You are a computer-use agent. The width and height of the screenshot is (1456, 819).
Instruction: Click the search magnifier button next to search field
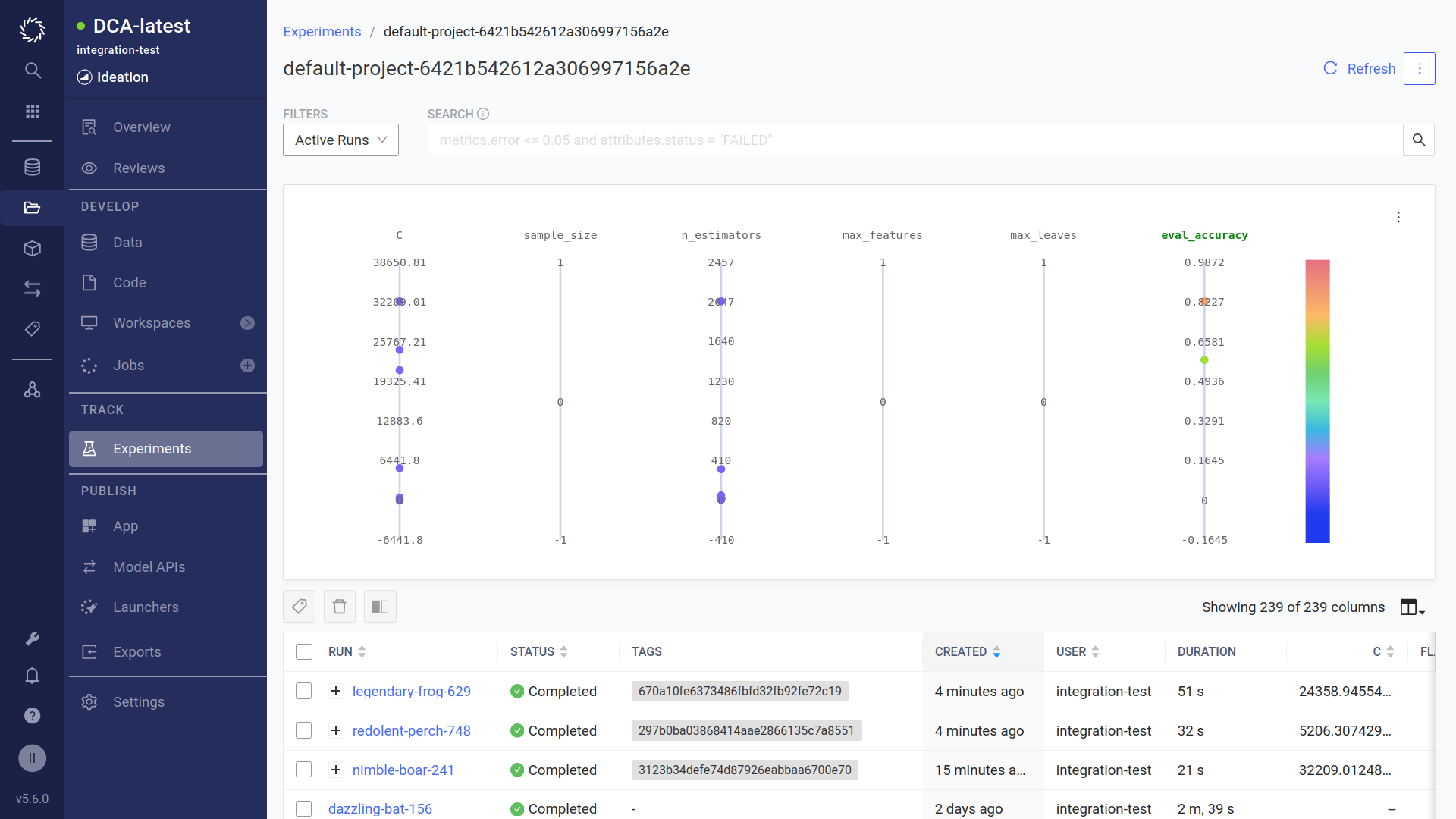1418,140
